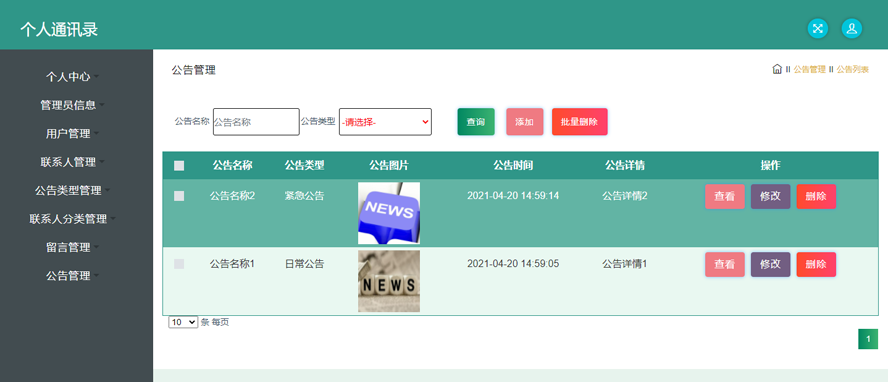Tick the checkbox for 公告名称1 row
Screen dimensions: 888x382
click(179, 264)
